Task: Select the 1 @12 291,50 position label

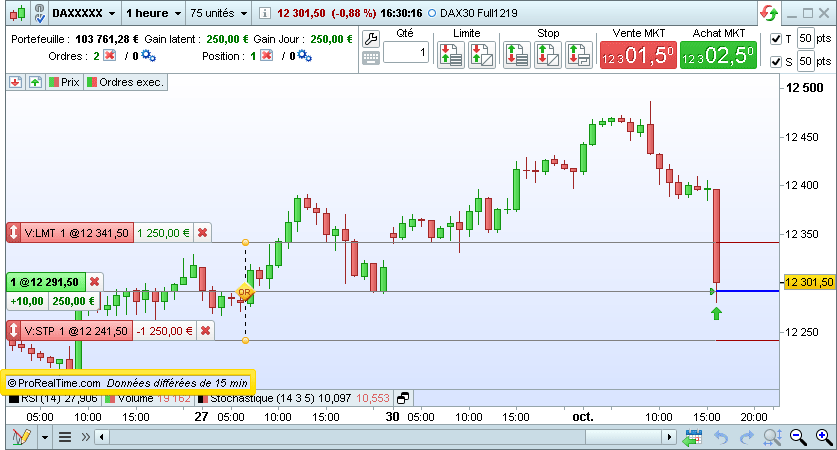Action: pyautogui.click(x=46, y=282)
